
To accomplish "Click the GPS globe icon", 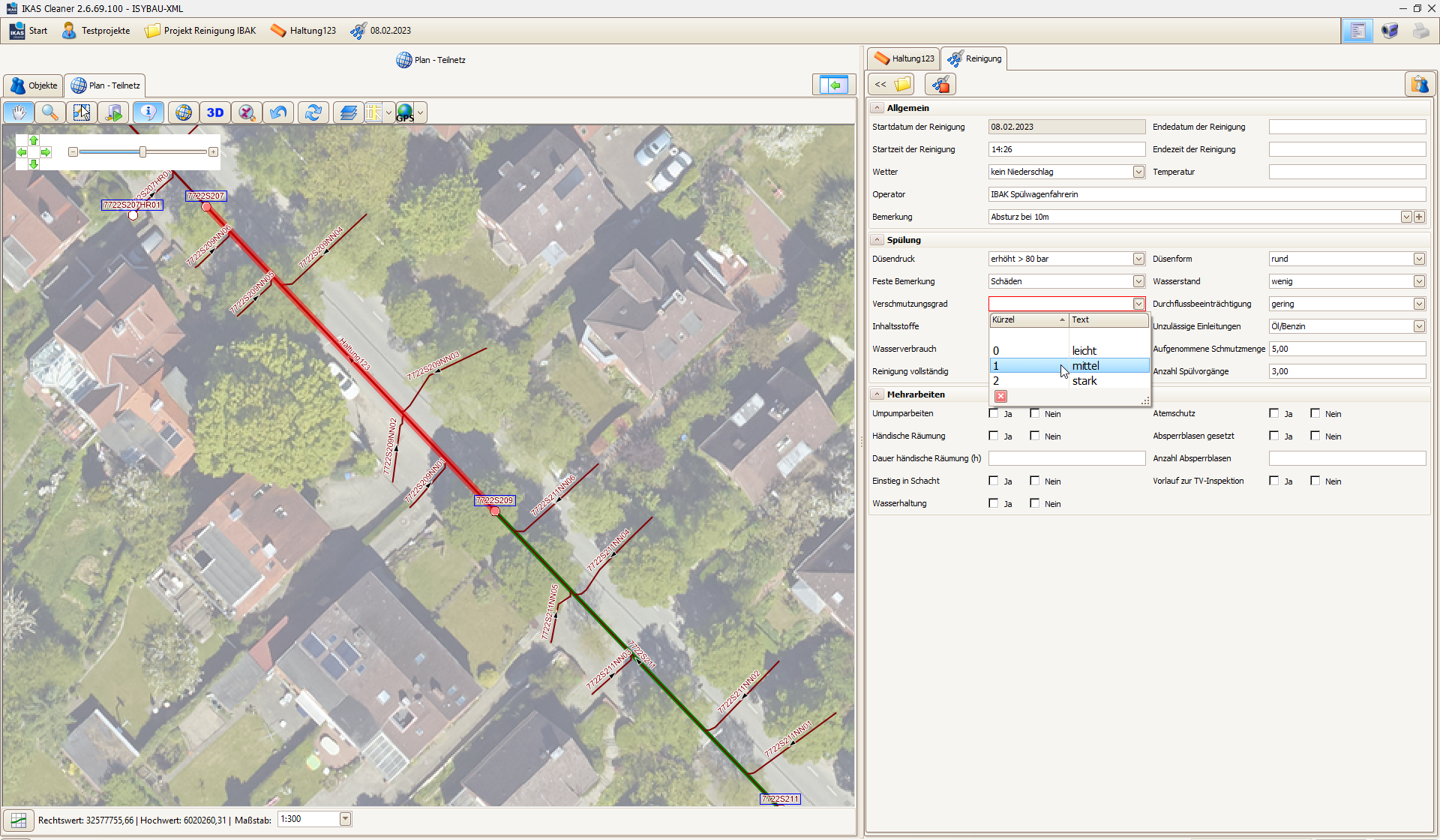I will tap(405, 112).
